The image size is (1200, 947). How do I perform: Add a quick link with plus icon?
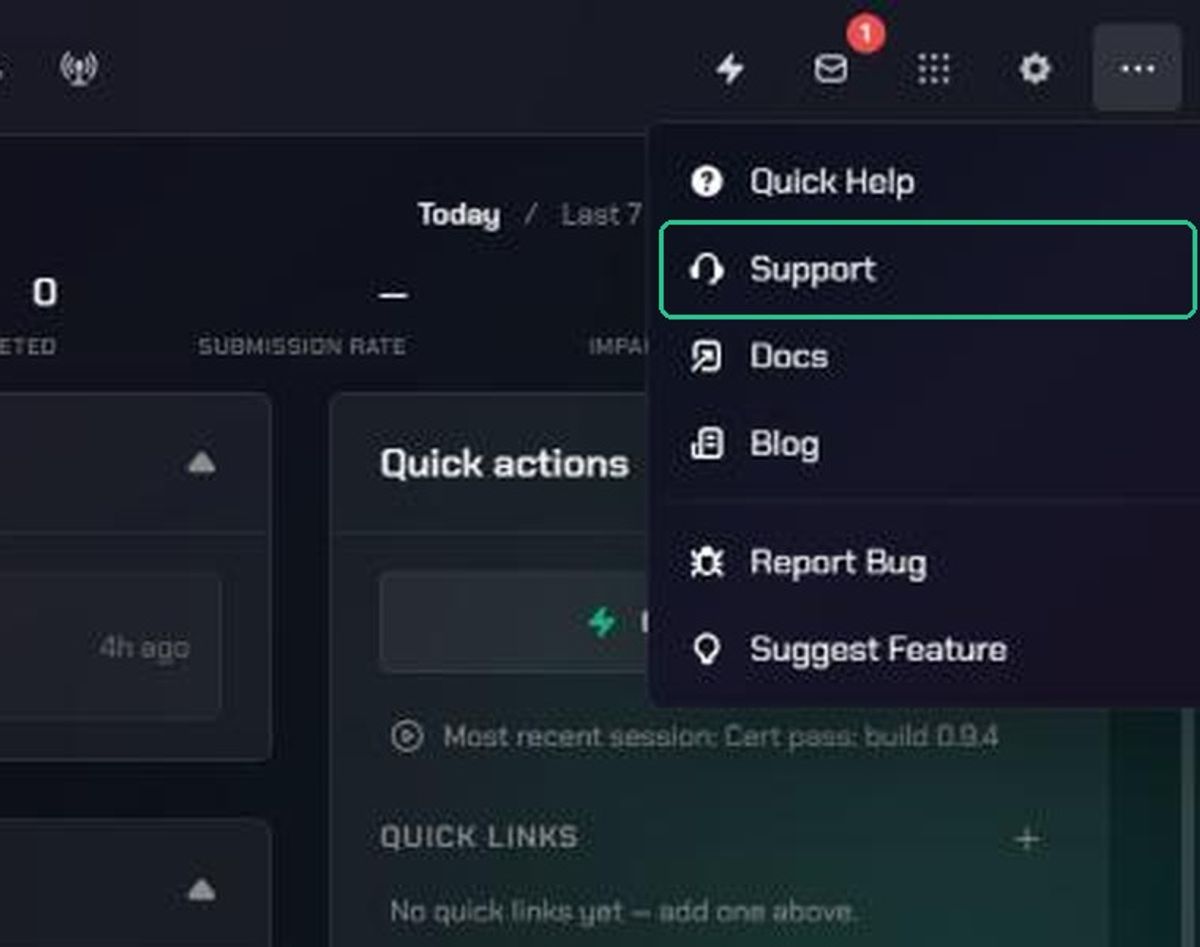tap(1027, 838)
